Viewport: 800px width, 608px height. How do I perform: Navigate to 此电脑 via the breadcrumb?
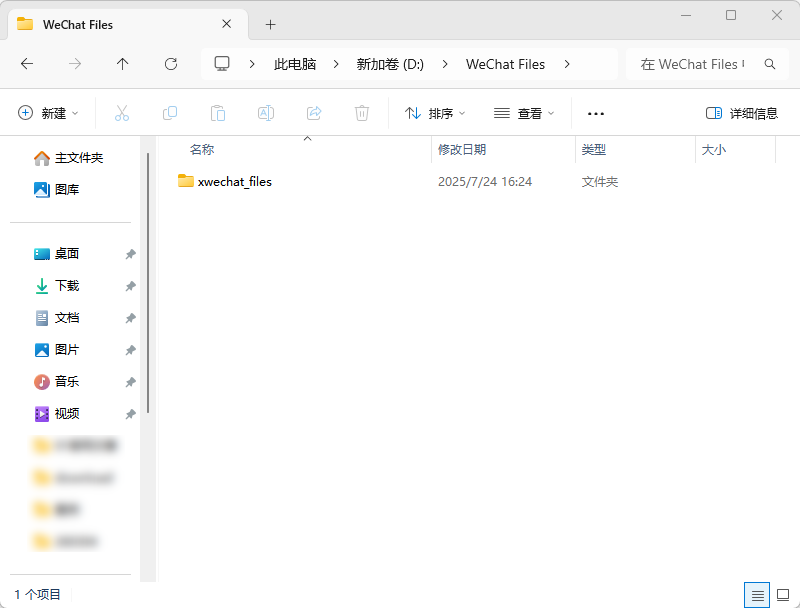[x=295, y=64]
